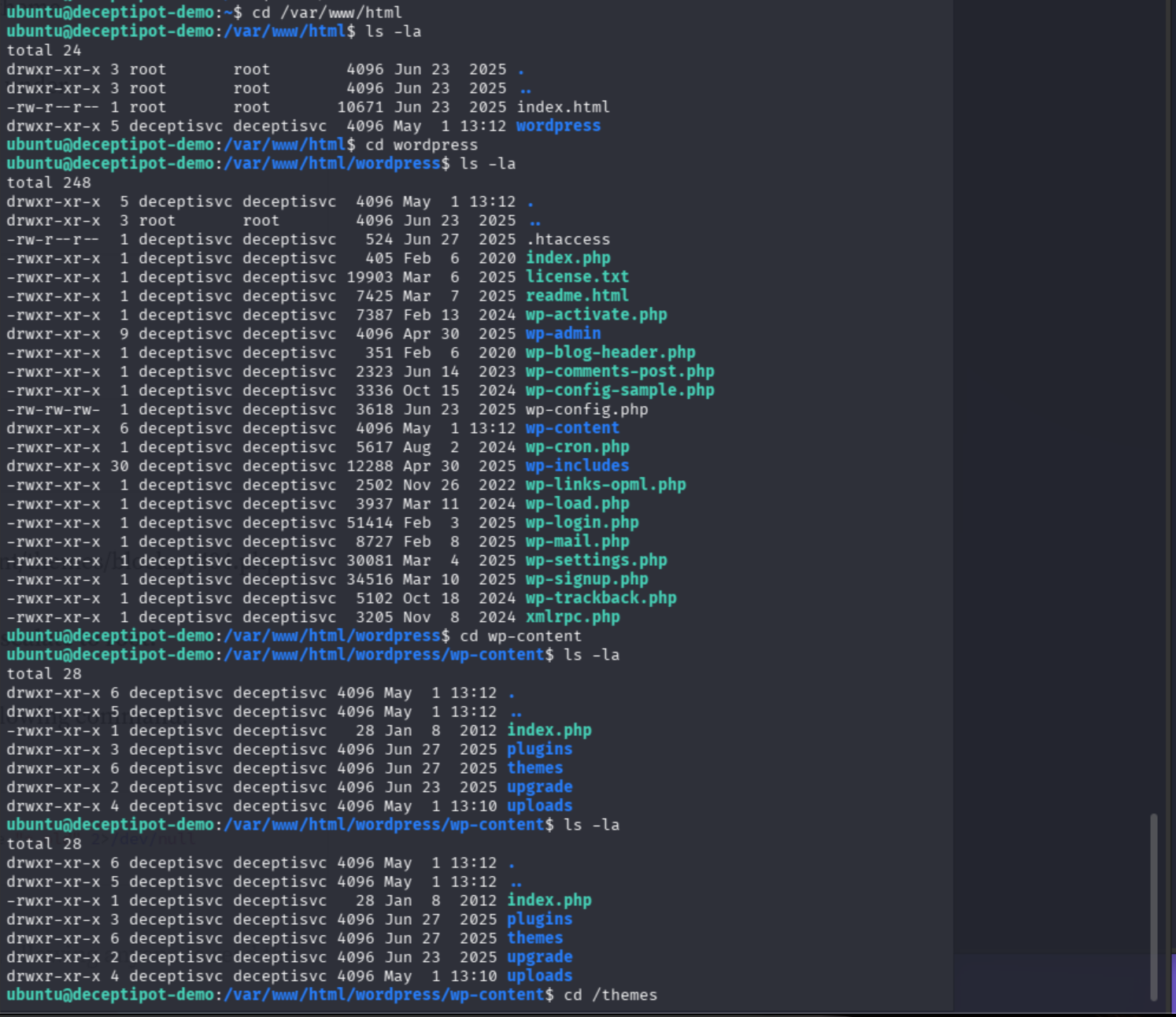Select file size 30081 of wp-settings.php
This screenshot has height=1017, width=1176.
click(x=370, y=560)
